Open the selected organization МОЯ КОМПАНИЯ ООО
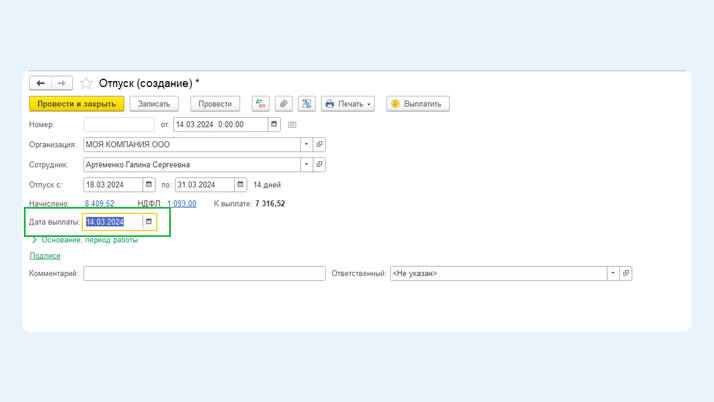Screen dimensions: 714x402 (x=319, y=144)
